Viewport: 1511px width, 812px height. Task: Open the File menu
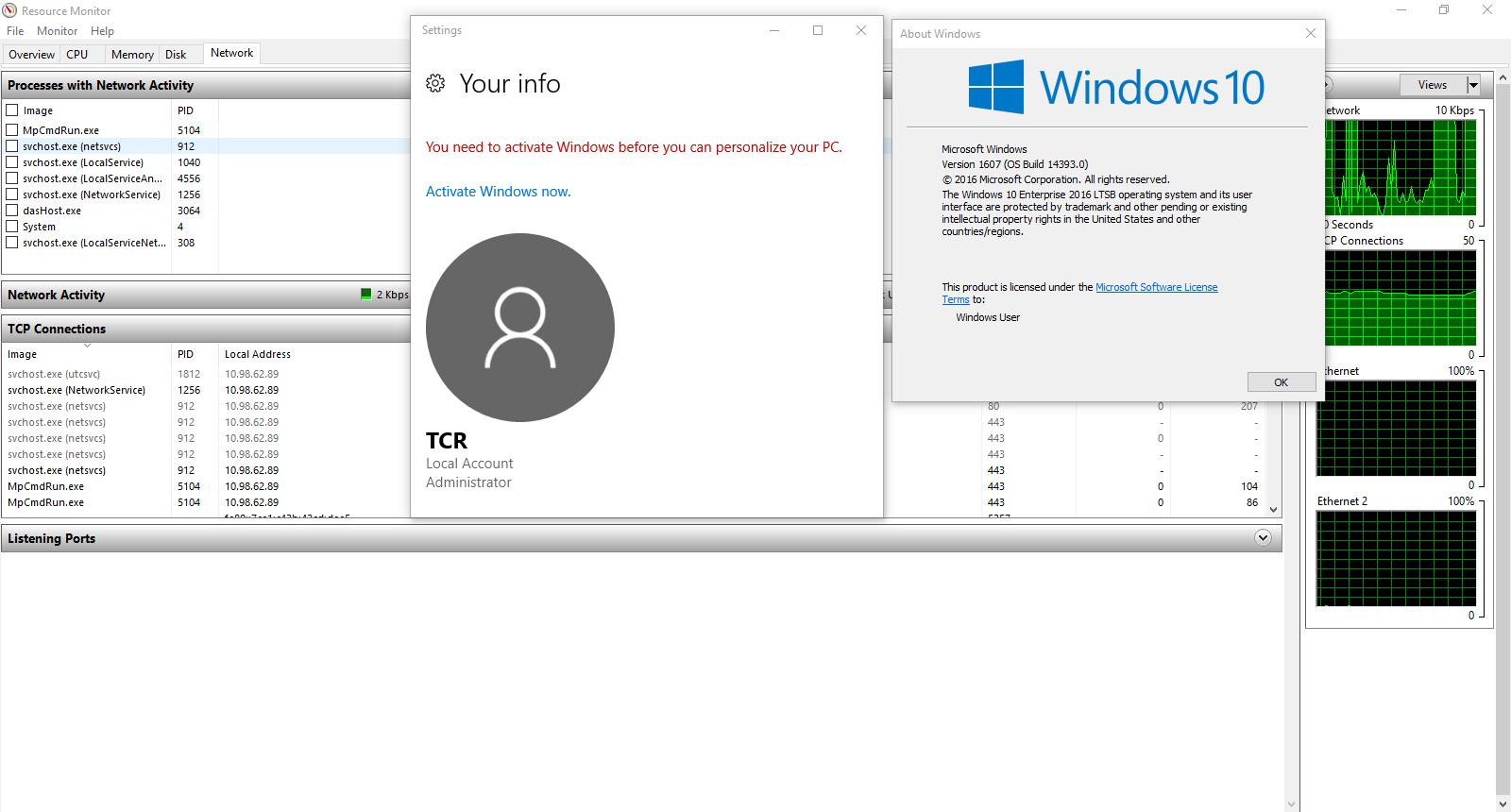point(15,31)
